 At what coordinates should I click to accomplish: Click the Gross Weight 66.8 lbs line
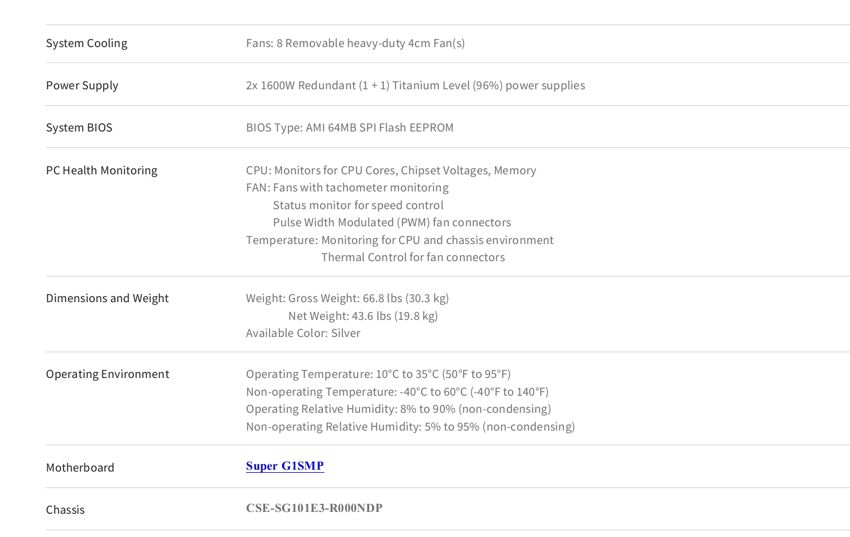pos(347,299)
